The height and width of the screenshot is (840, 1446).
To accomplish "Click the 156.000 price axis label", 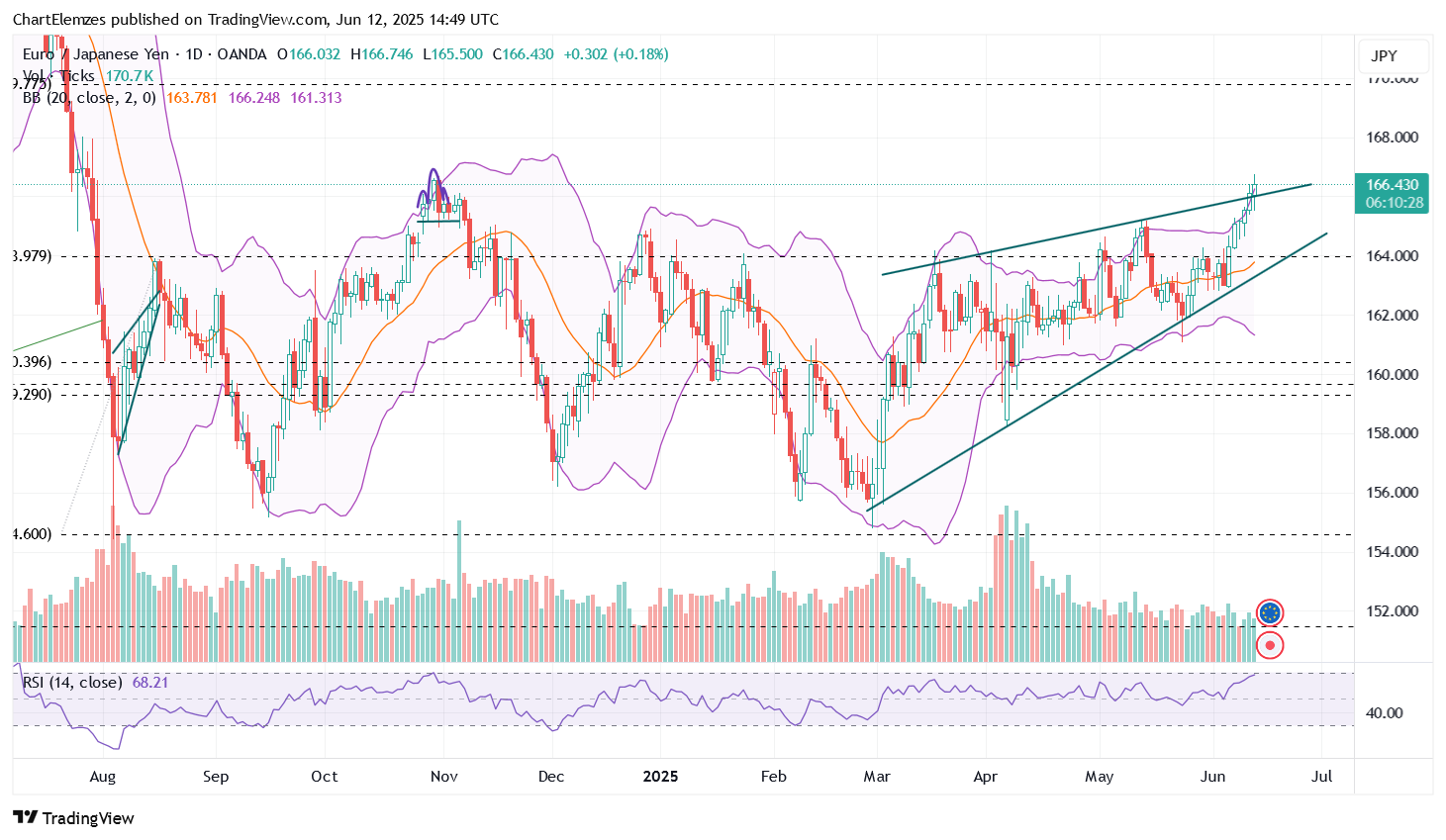I will tap(1392, 493).
